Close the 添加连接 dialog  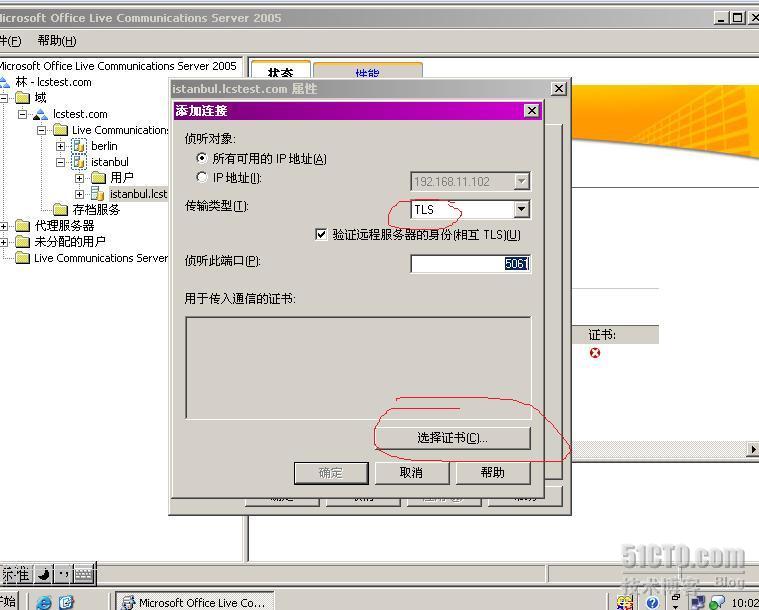(531, 111)
